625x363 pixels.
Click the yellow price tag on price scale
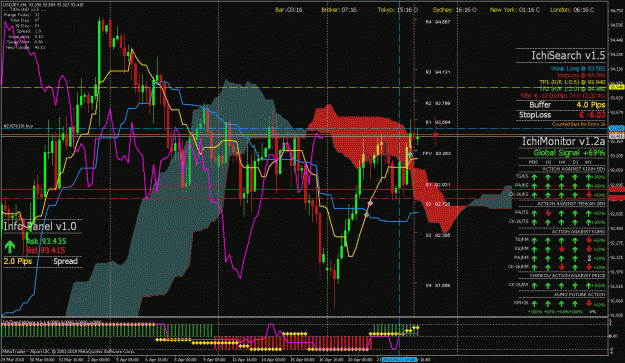(x=617, y=87)
